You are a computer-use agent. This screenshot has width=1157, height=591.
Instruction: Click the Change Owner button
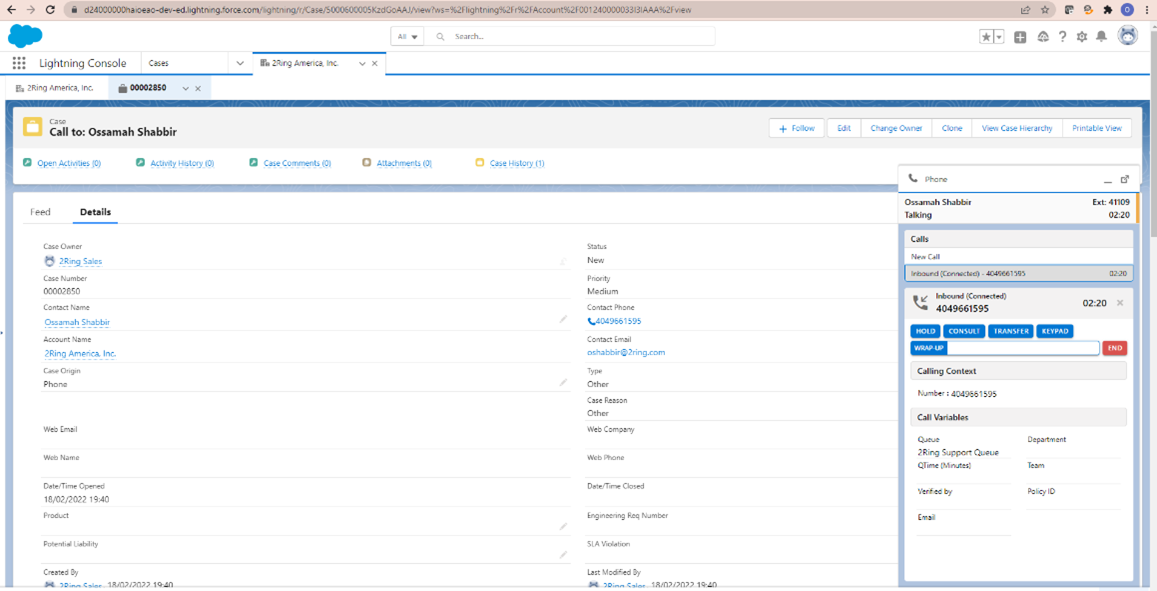pos(895,128)
